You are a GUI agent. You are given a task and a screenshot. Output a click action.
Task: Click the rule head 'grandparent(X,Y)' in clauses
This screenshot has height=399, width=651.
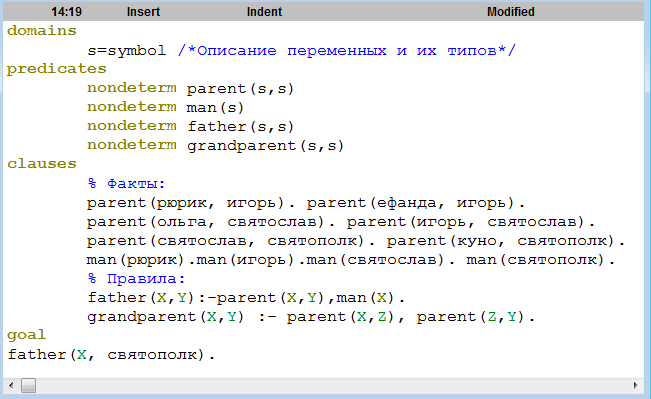[166, 317]
